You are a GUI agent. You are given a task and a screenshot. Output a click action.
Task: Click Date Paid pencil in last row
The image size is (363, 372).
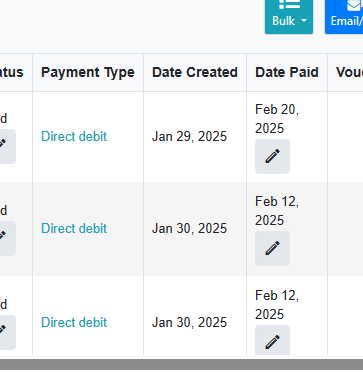coord(272,340)
